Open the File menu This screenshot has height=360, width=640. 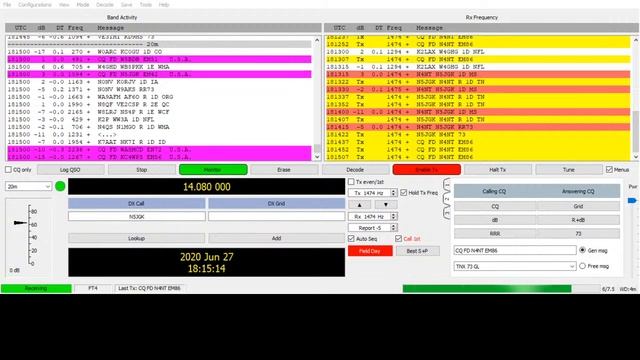7,4
